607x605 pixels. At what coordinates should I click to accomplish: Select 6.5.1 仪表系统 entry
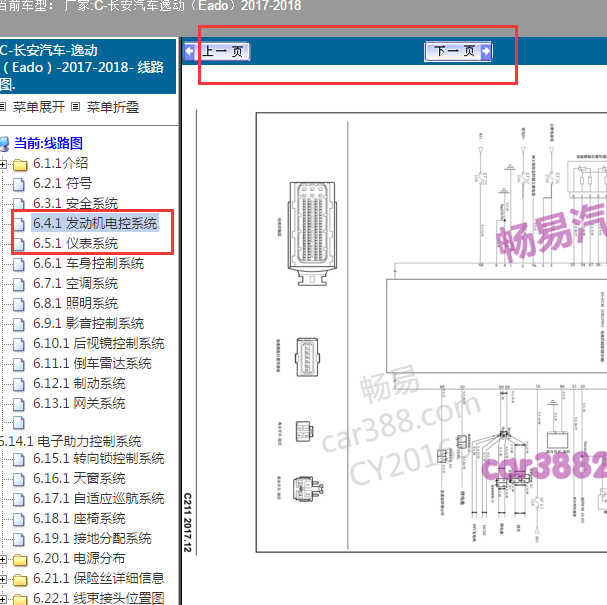point(75,243)
